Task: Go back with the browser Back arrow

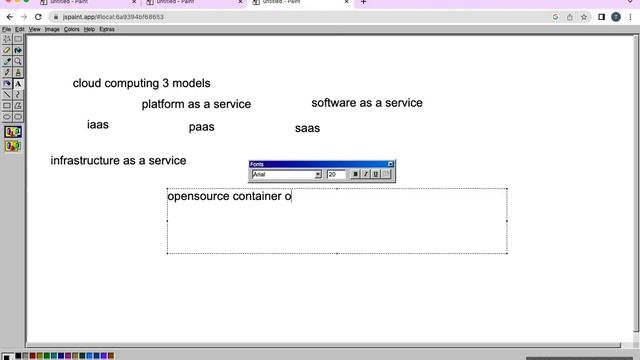Action: click(x=10, y=17)
